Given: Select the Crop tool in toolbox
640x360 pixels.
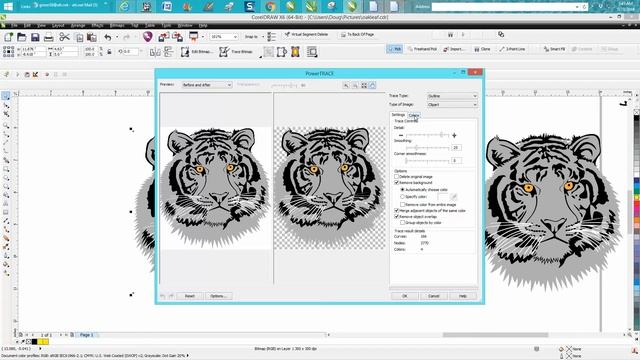Looking at the screenshot, I should click(6, 114).
